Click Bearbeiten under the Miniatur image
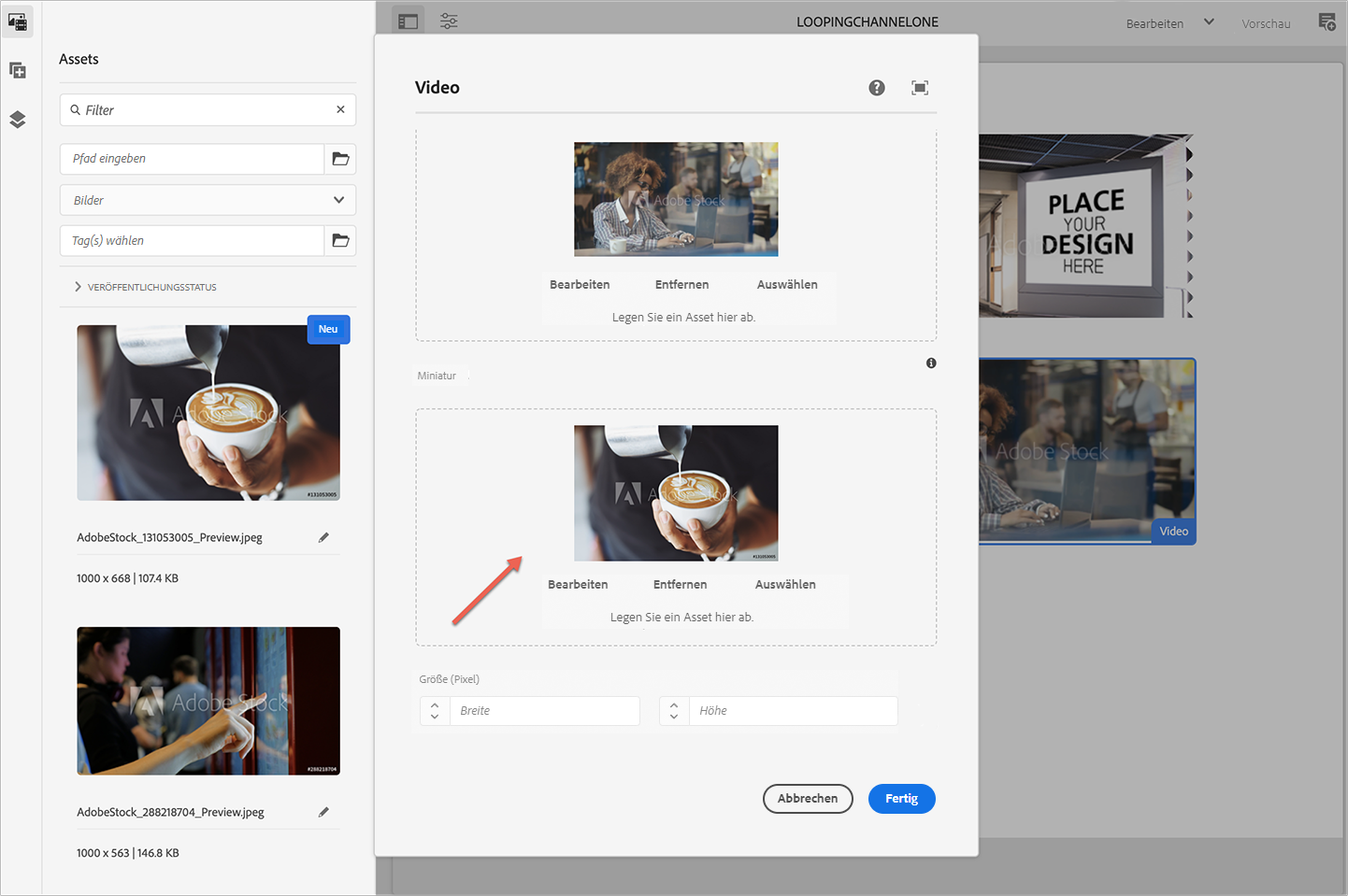Screen dimensions: 1348x896 [578, 585]
